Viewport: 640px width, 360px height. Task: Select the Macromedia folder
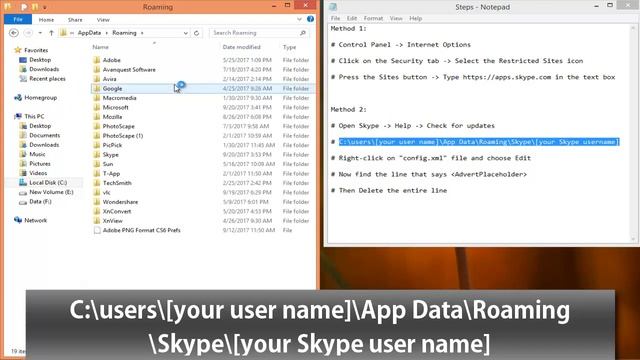pos(120,98)
